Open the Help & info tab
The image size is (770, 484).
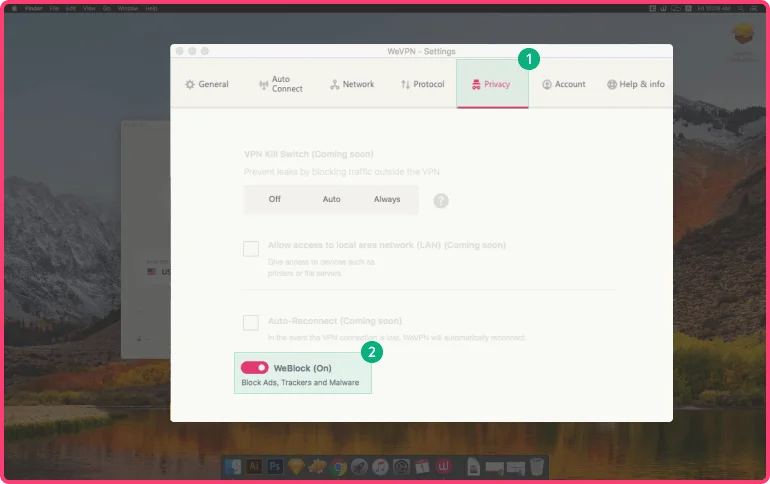636,84
